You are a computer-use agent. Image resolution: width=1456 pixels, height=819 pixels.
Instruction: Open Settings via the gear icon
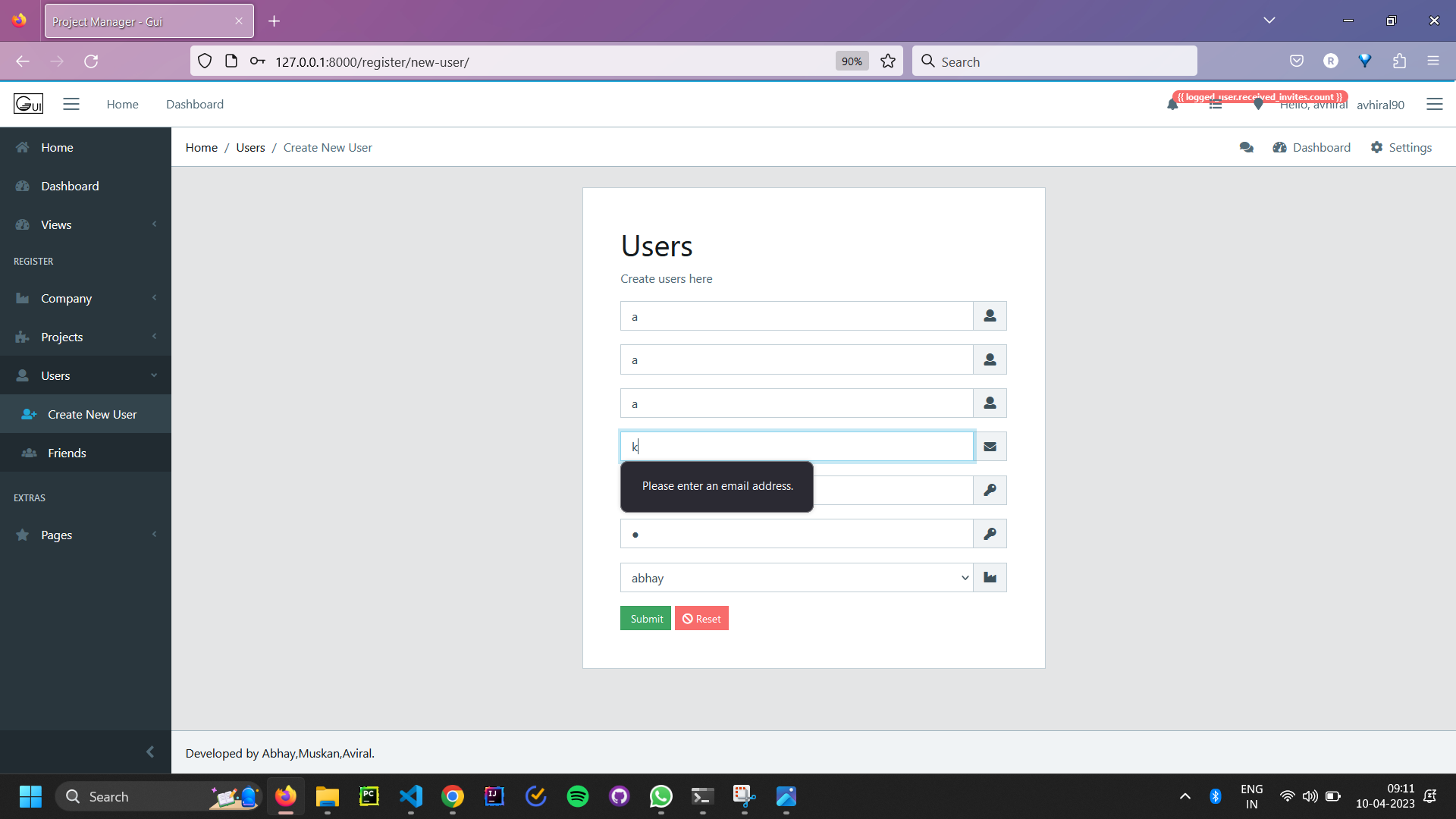point(1376,147)
